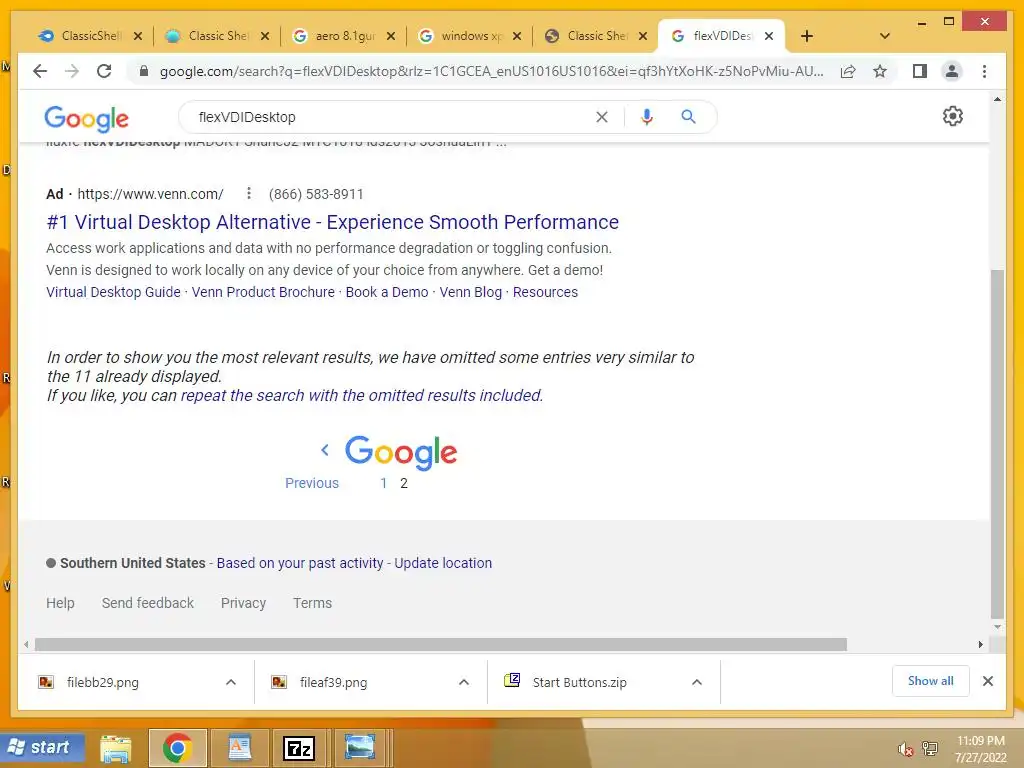Close the windows xp tab

click(517, 36)
